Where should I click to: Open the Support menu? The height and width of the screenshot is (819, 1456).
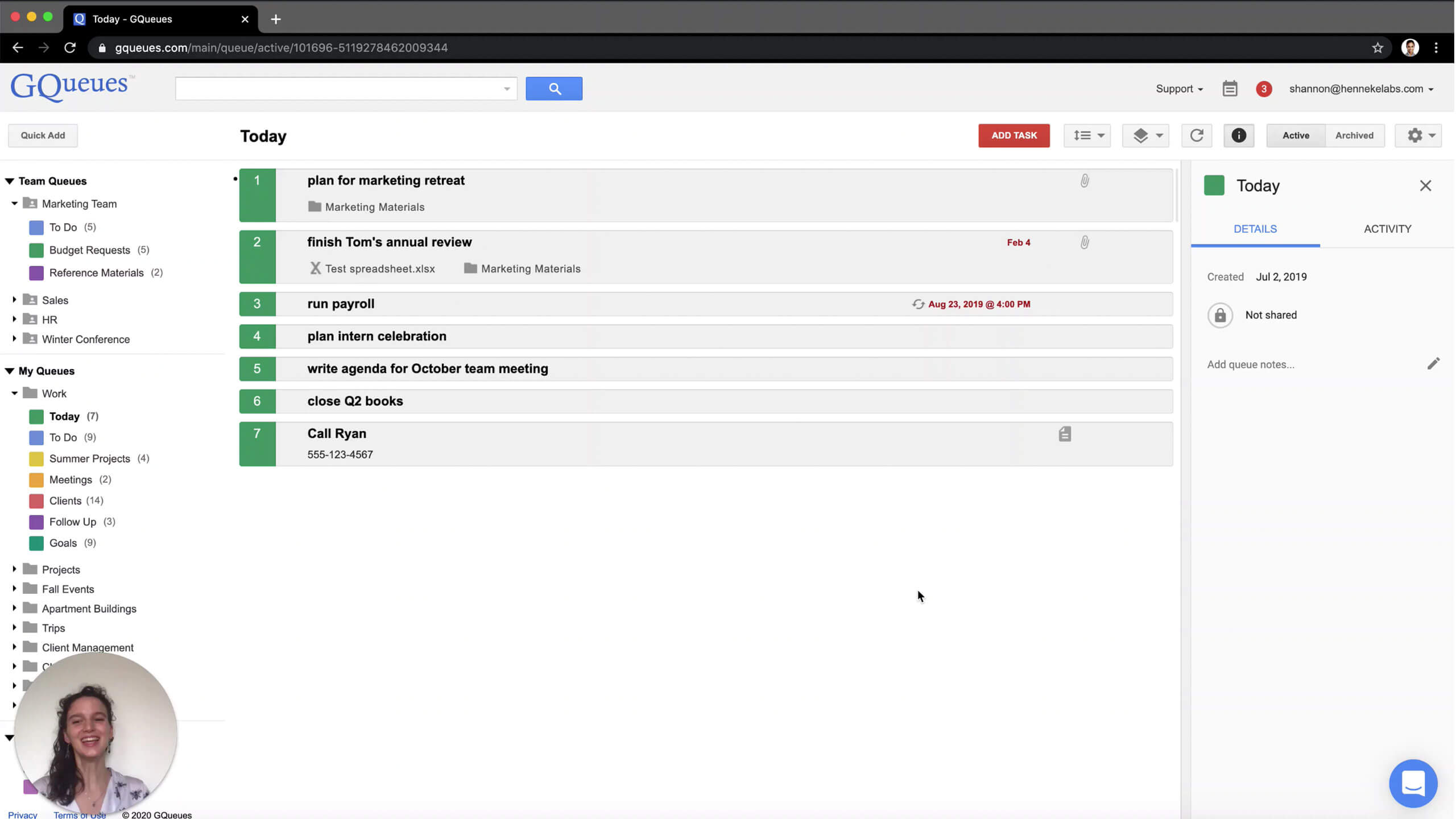1179,89
